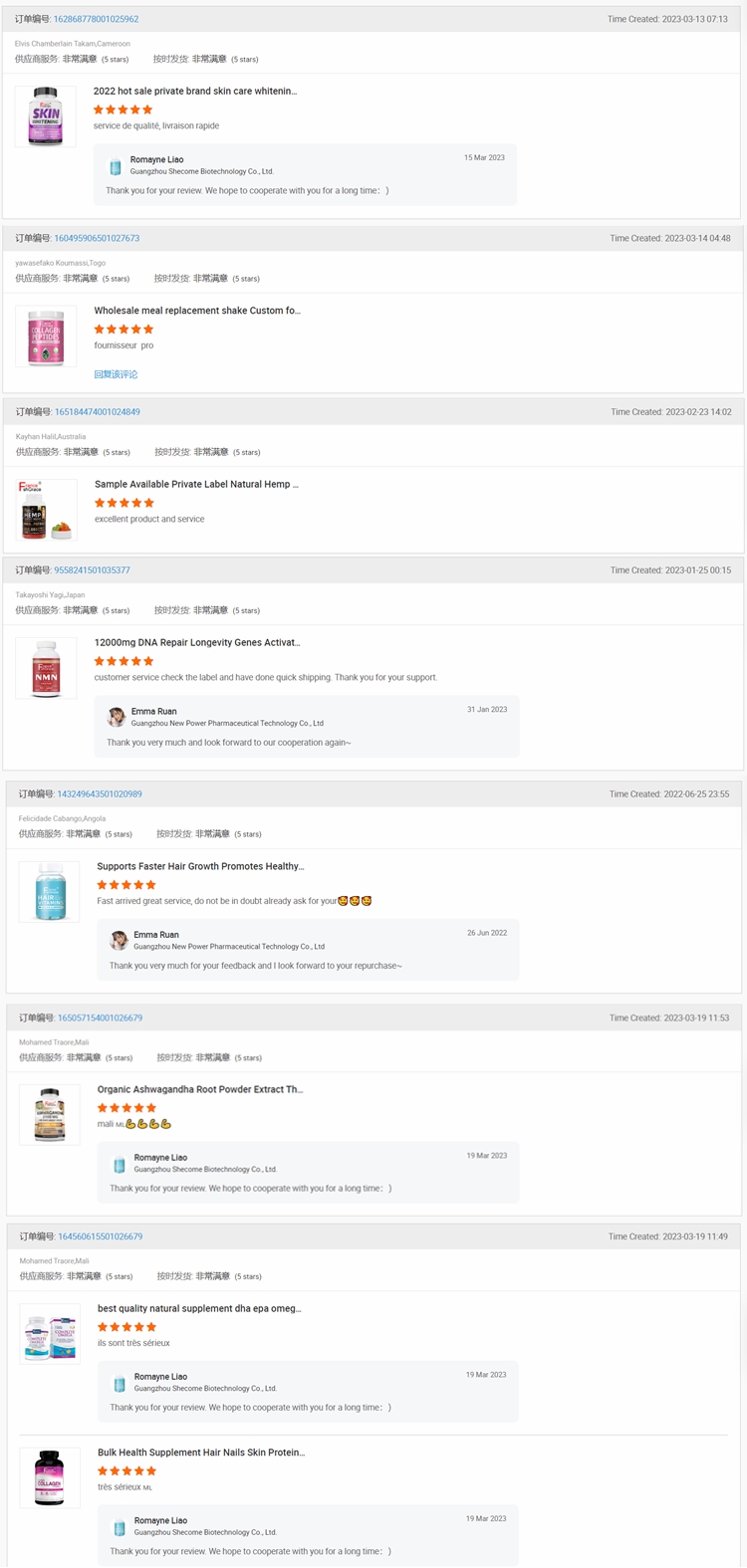Image resolution: width=747 pixels, height=1568 pixels.
Task: Click the 回复该评论 reply link
Action: pos(116,374)
